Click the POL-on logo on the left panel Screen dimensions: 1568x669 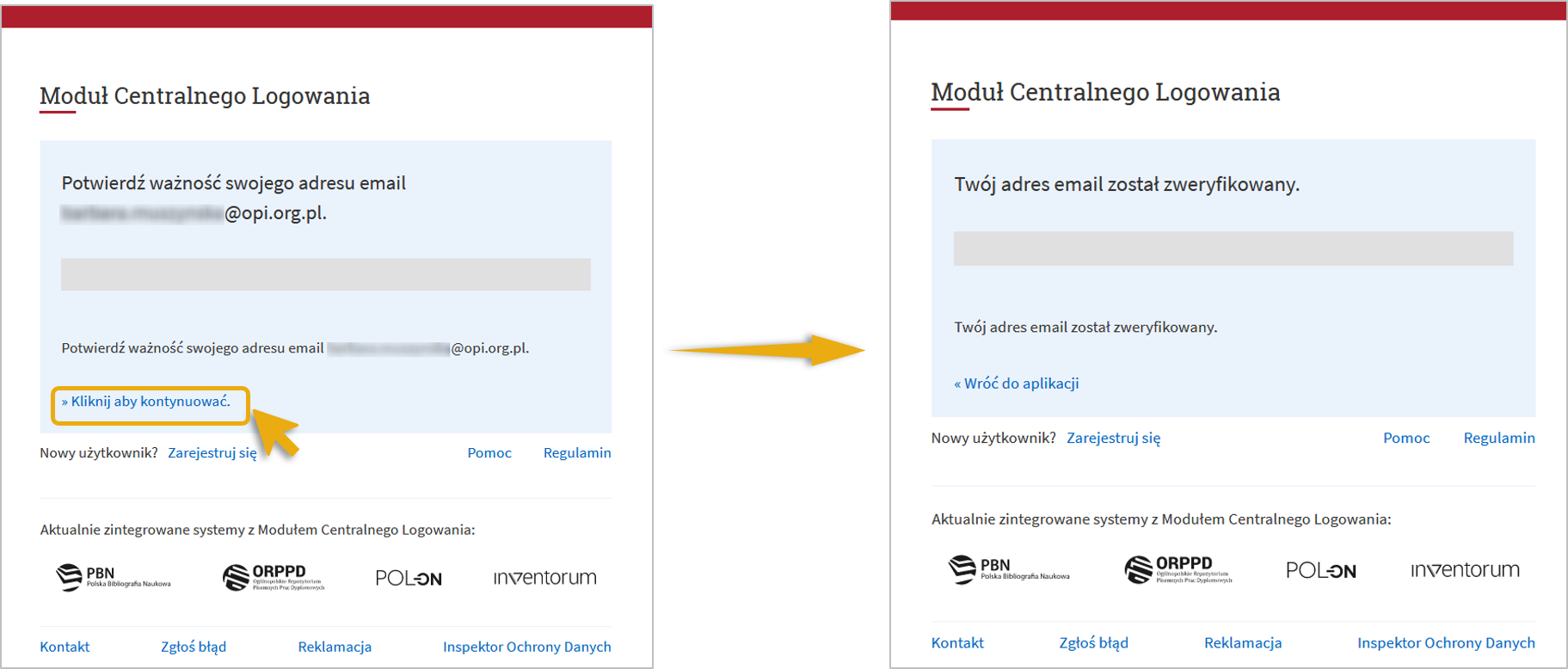tap(409, 578)
